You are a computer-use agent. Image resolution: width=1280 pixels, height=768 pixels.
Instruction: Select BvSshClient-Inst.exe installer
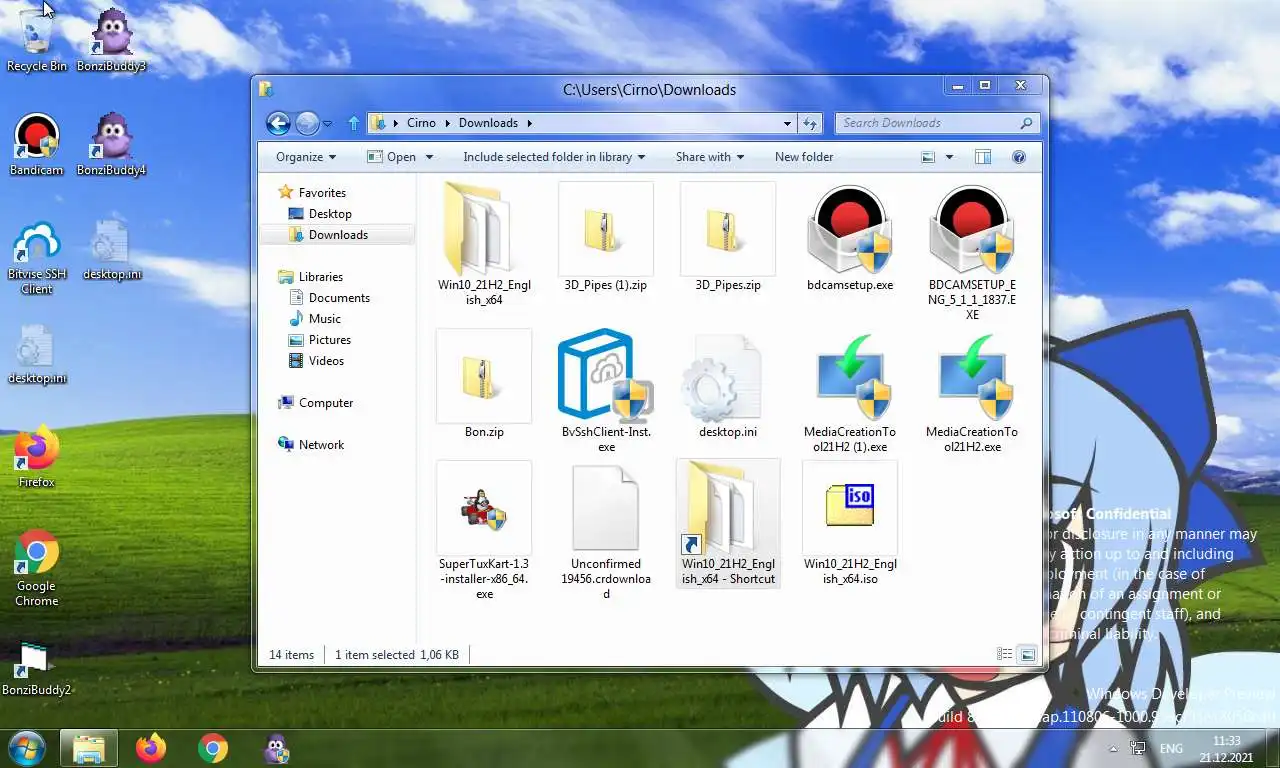pyautogui.click(x=606, y=391)
